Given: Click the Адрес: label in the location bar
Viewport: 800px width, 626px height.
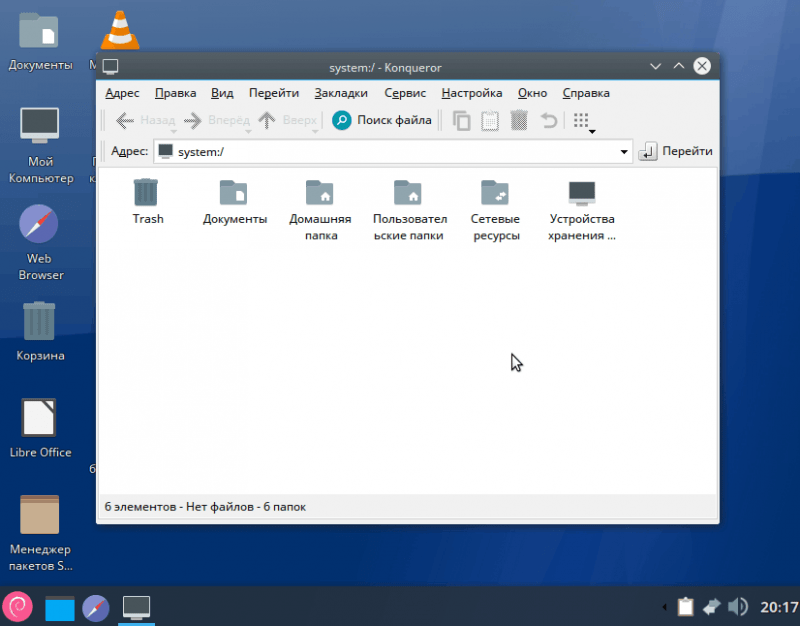Looking at the screenshot, I should tap(130, 151).
